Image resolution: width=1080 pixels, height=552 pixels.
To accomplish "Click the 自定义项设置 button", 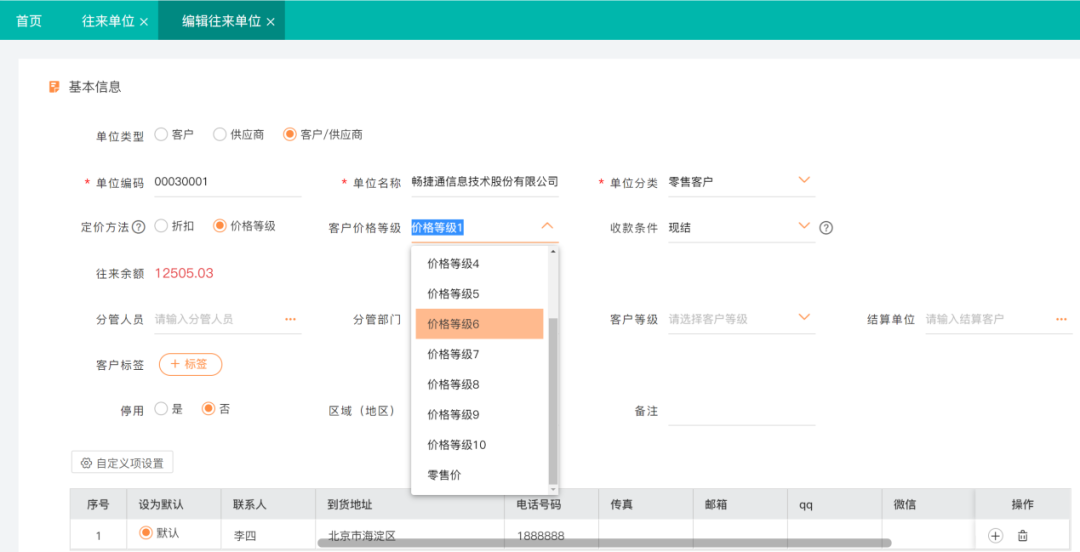I will 122,463.
